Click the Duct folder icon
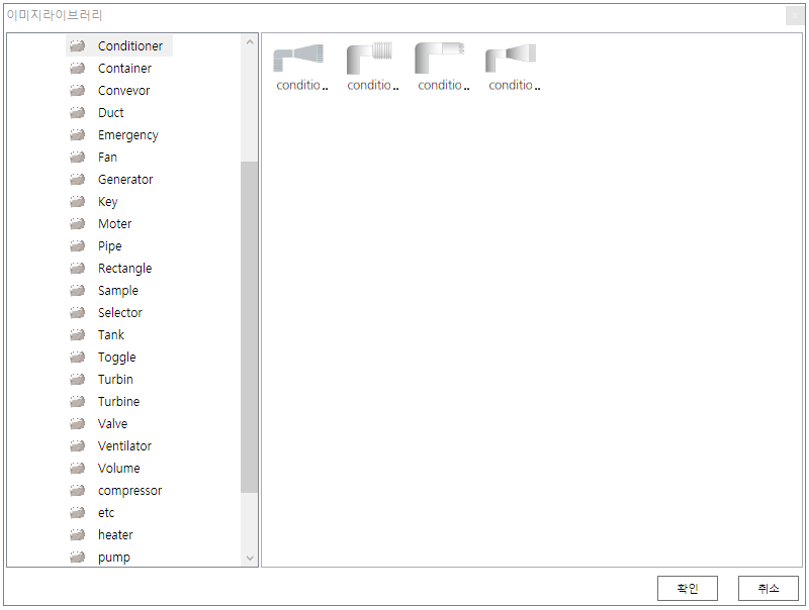 click(x=77, y=113)
